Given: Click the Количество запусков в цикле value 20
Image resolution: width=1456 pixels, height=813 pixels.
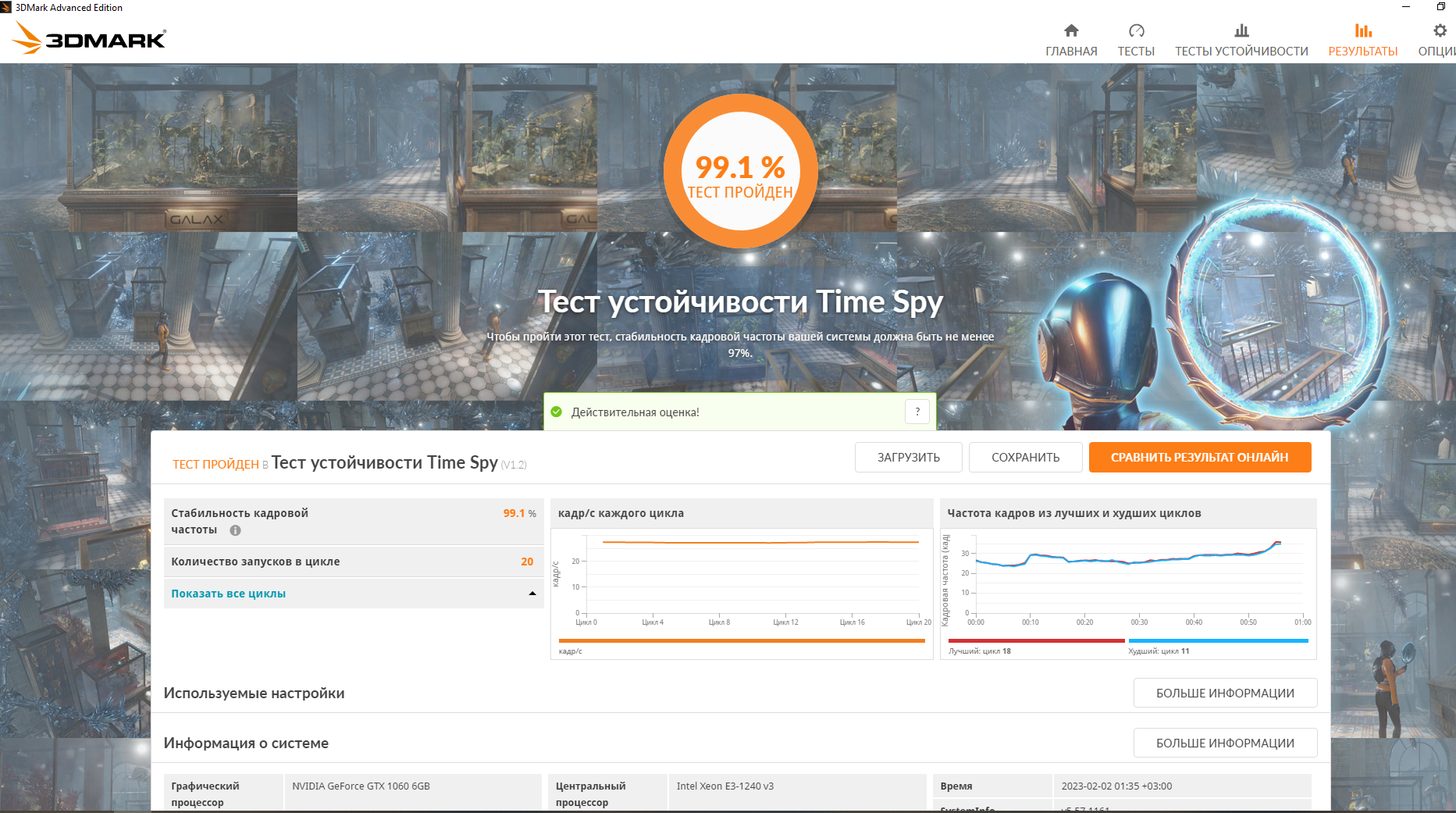Looking at the screenshot, I should (527, 562).
